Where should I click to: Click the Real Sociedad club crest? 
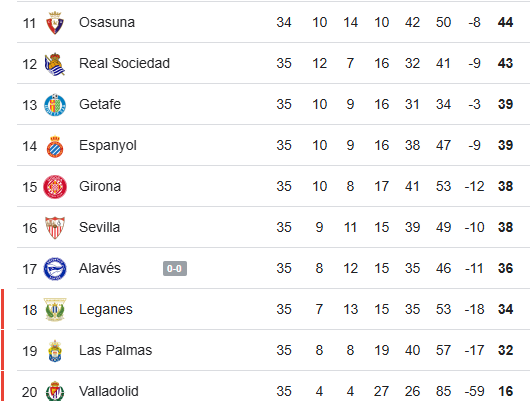(x=54, y=64)
